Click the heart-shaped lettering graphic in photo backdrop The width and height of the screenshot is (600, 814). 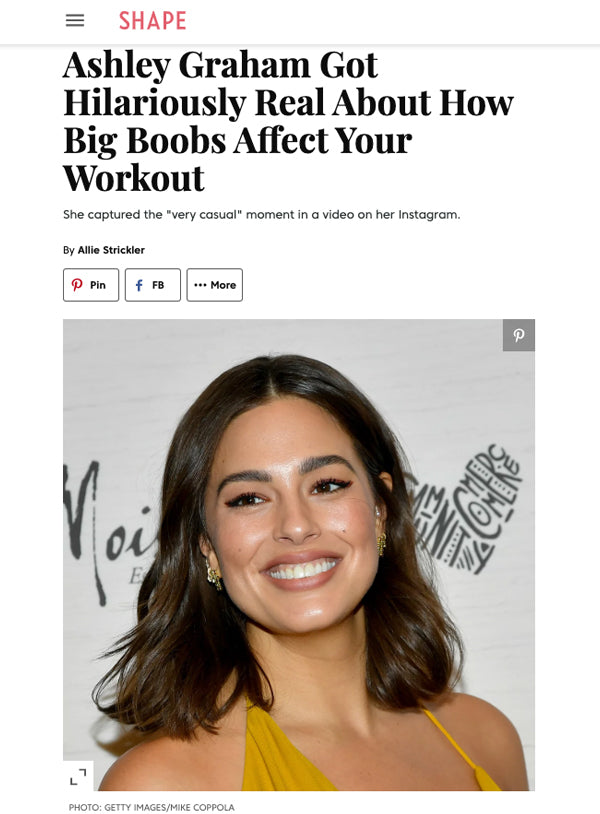tap(467, 509)
